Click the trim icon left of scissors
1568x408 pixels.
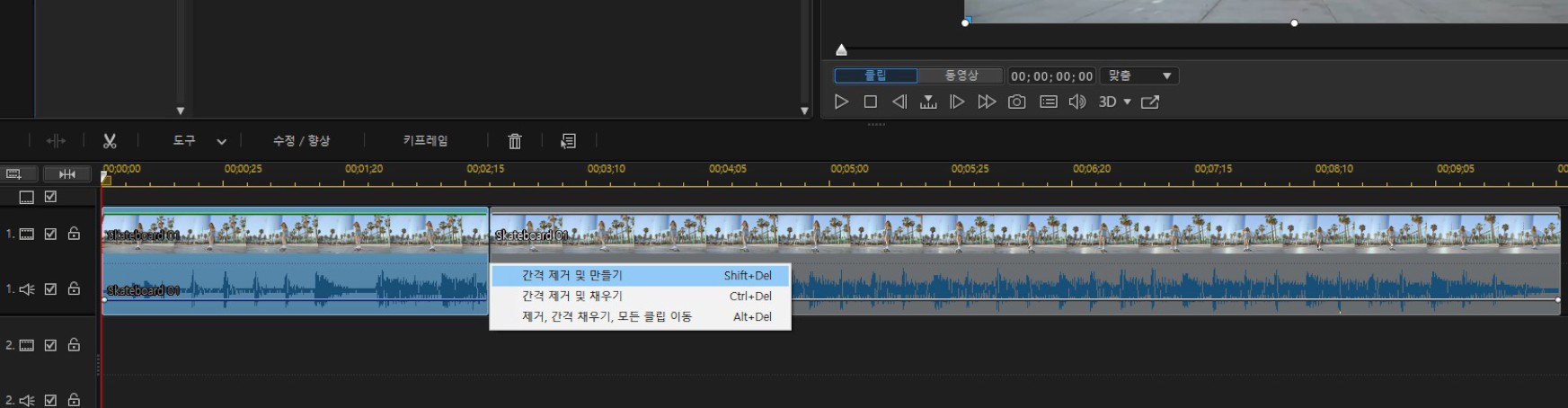56,141
